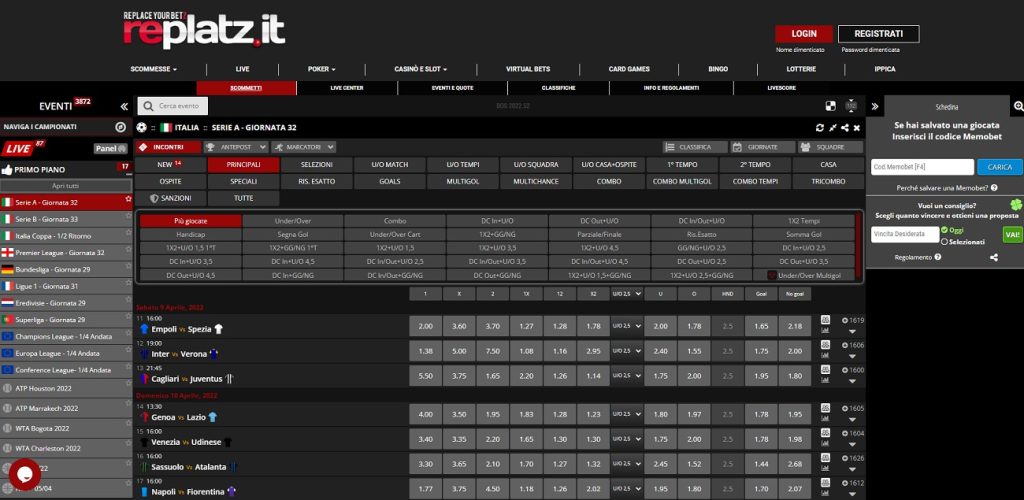Click the Carica button
The image size is (1024, 500).
pos(1000,167)
